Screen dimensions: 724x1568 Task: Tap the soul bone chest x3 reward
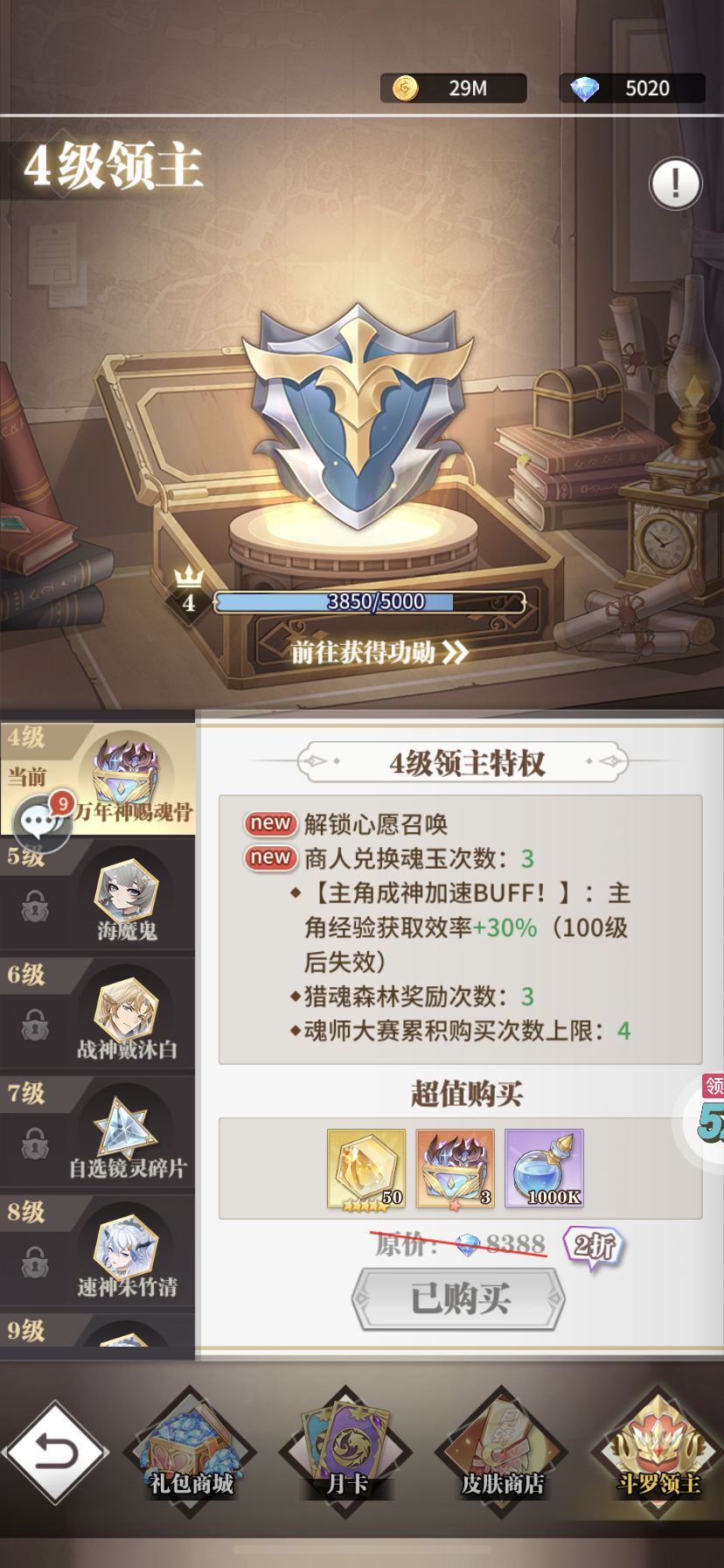pos(455,1169)
